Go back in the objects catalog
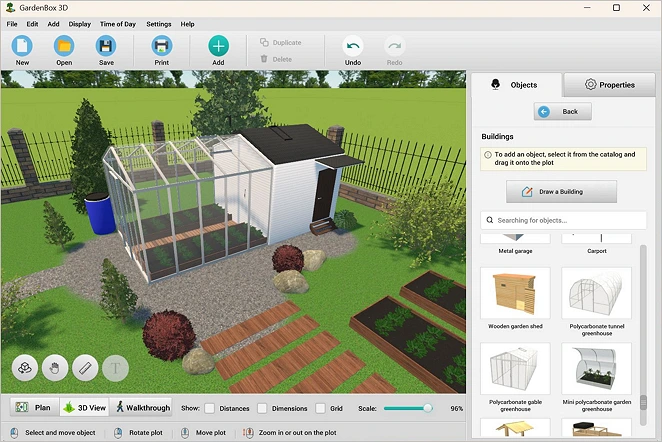This screenshot has height=442, width=662. click(562, 111)
